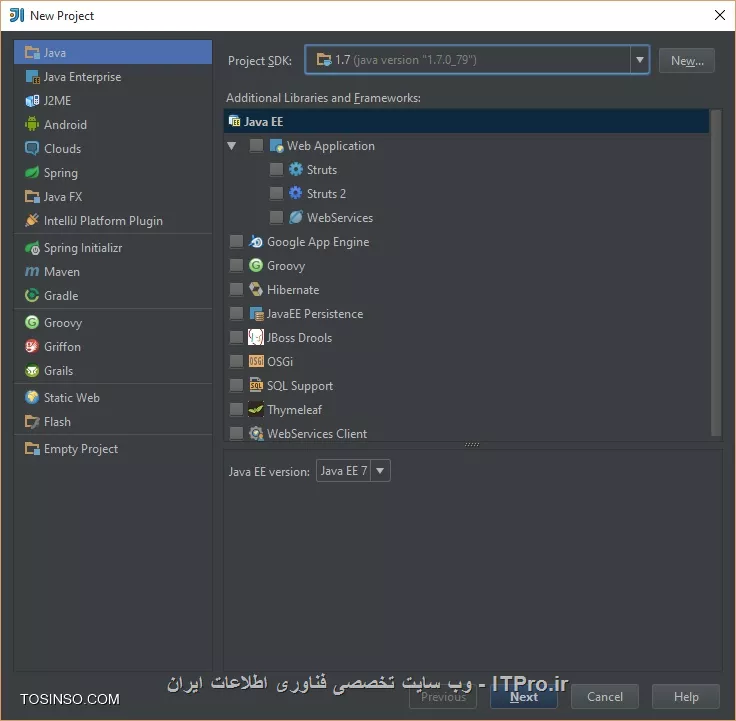The height and width of the screenshot is (721, 736).
Task: Open the Java EE version dropdown
Action: pyautogui.click(x=380, y=470)
